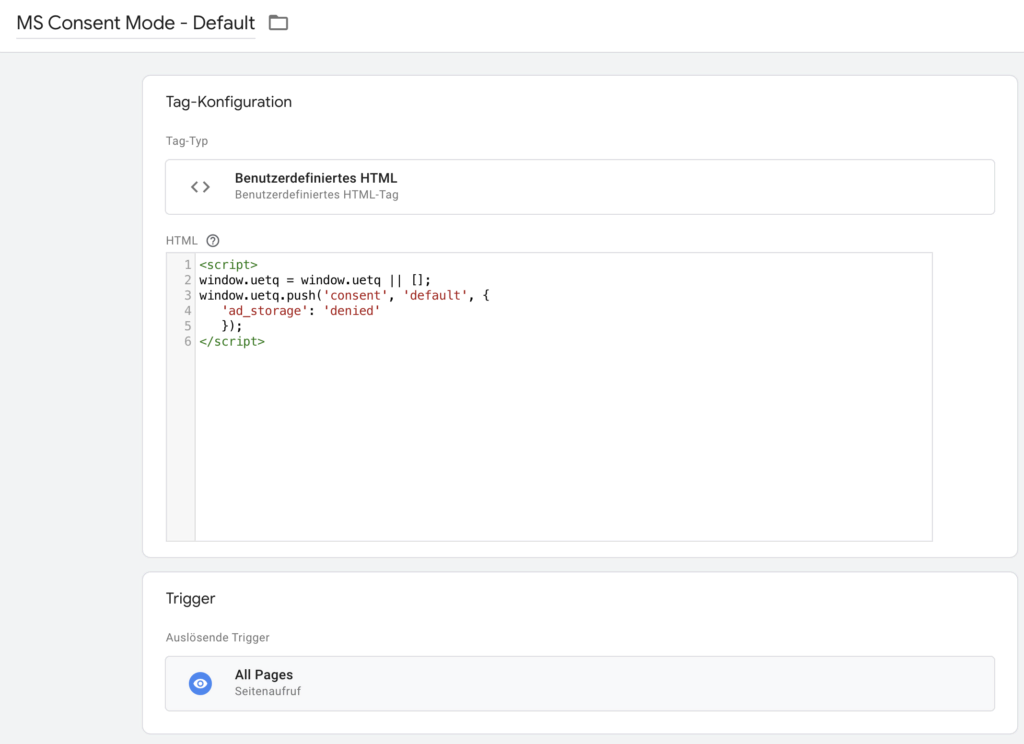Click the folder icon beside tag name
This screenshot has width=1024, height=744.
click(x=278, y=23)
